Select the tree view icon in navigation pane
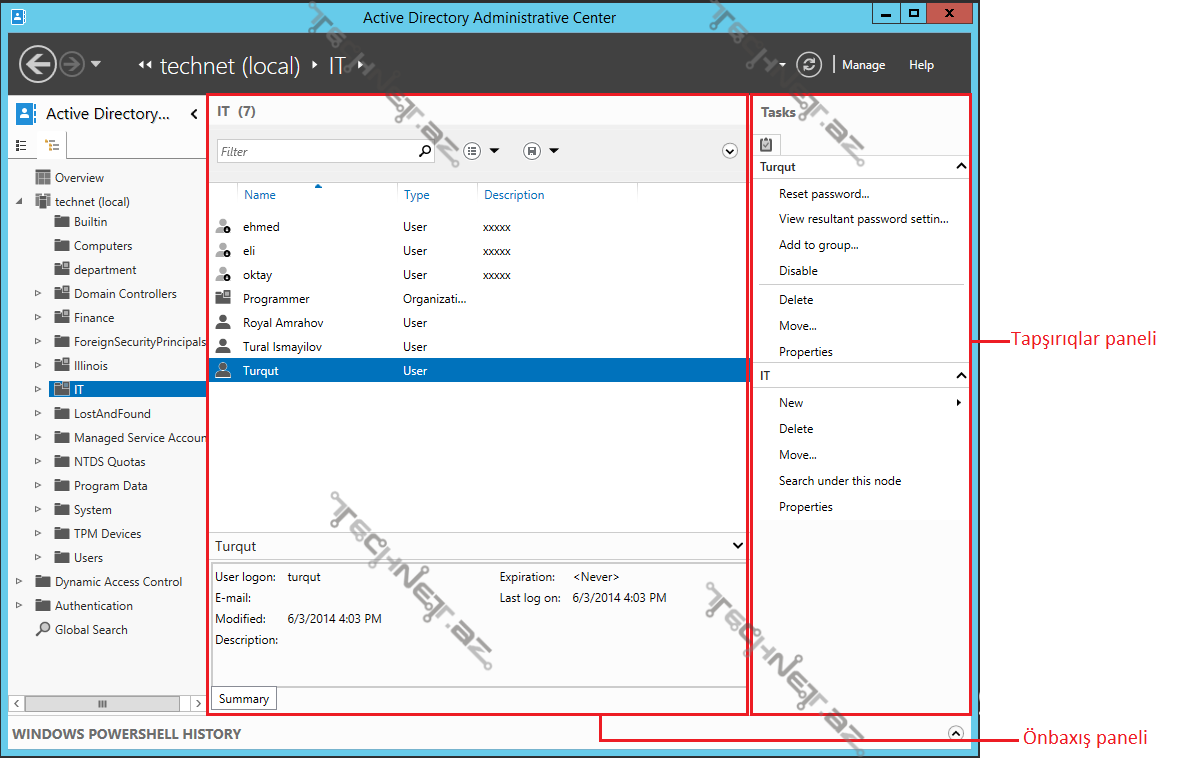1182x758 pixels. pyautogui.click(x=50, y=145)
